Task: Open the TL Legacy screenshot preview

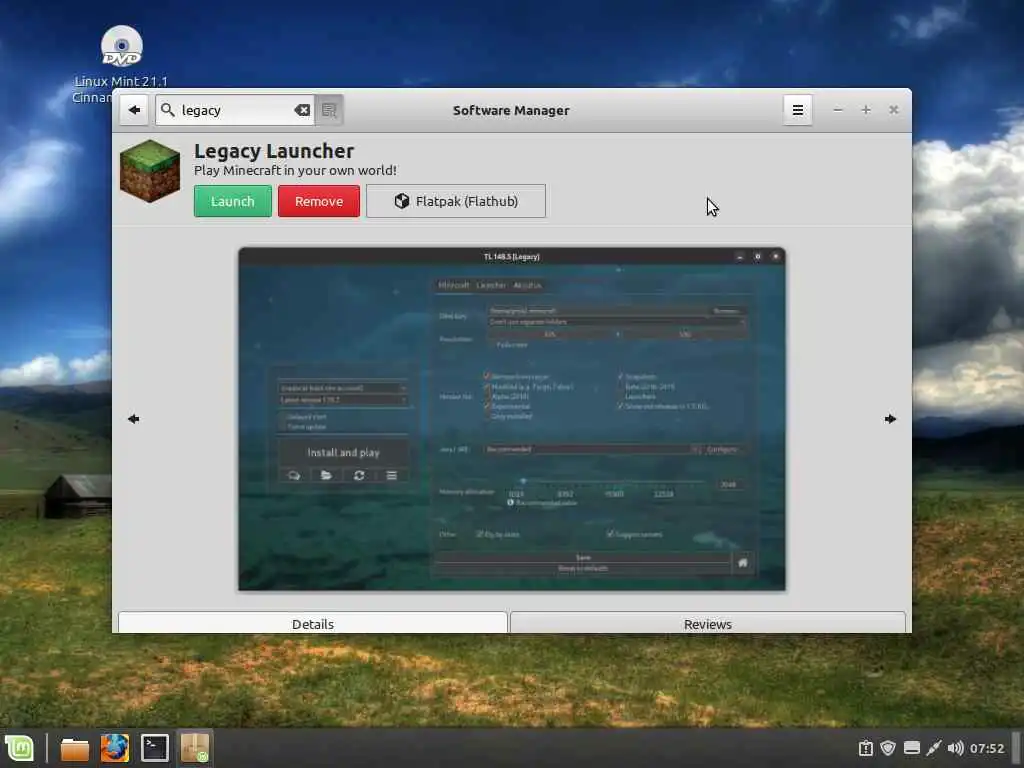Action: (512, 419)
